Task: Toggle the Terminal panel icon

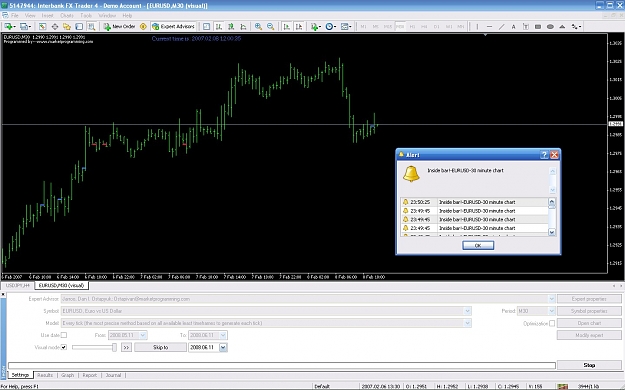Action: [79, 27]
